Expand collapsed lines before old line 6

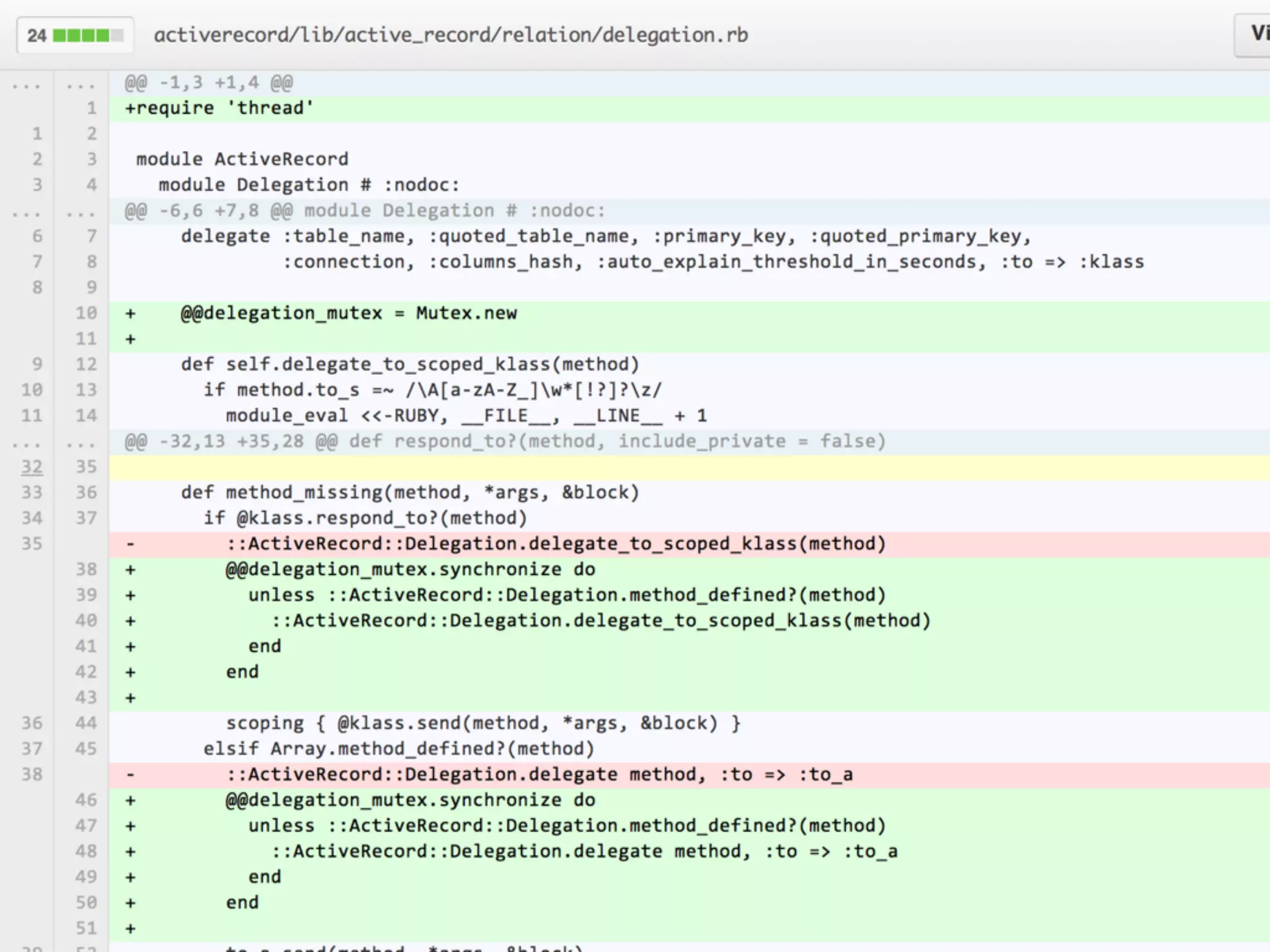(x=27, y=211)
